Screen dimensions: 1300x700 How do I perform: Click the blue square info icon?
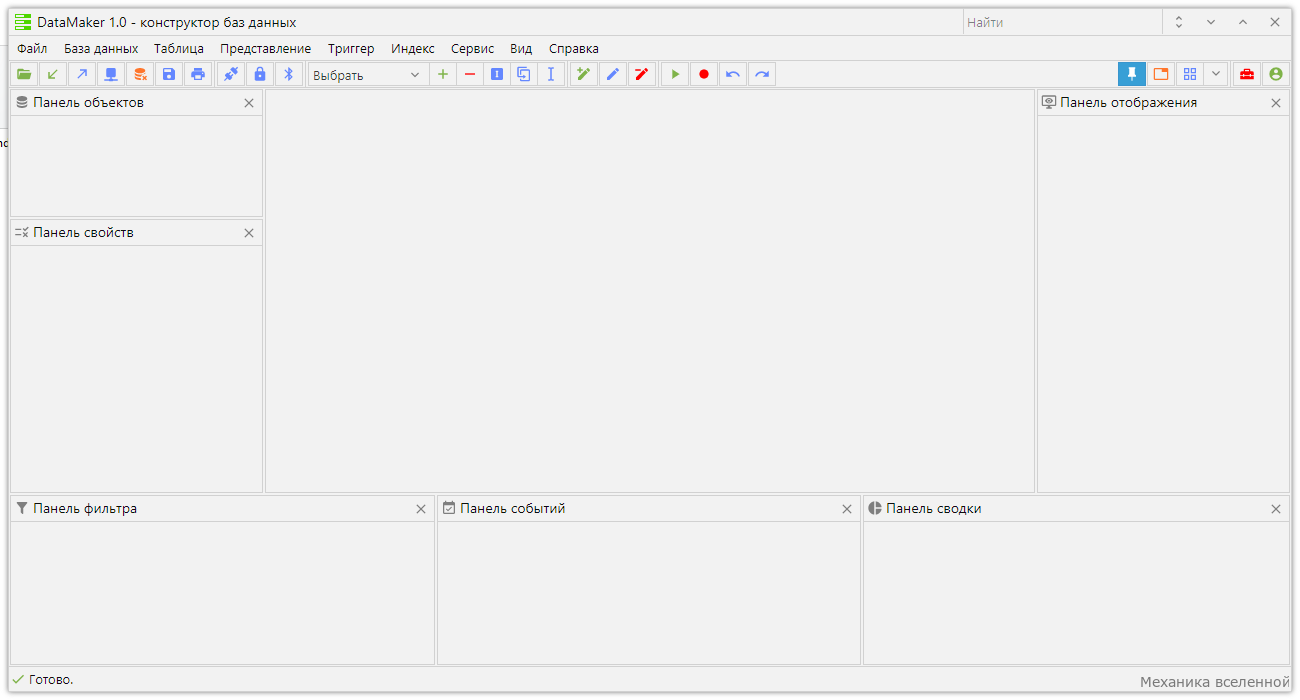pyautogui.click(x=497, y=74)
